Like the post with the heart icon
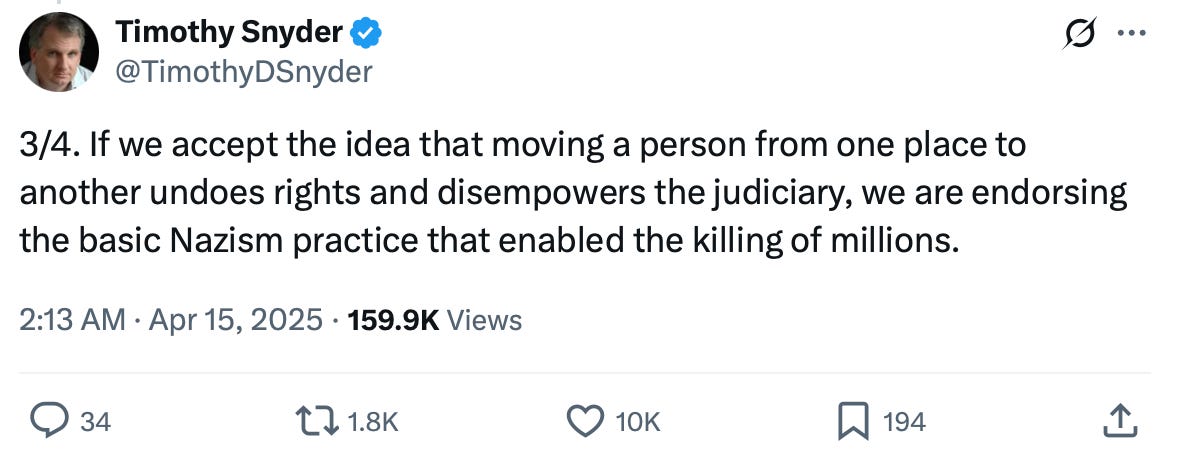The image size is (1180, 462). (585, 421)
